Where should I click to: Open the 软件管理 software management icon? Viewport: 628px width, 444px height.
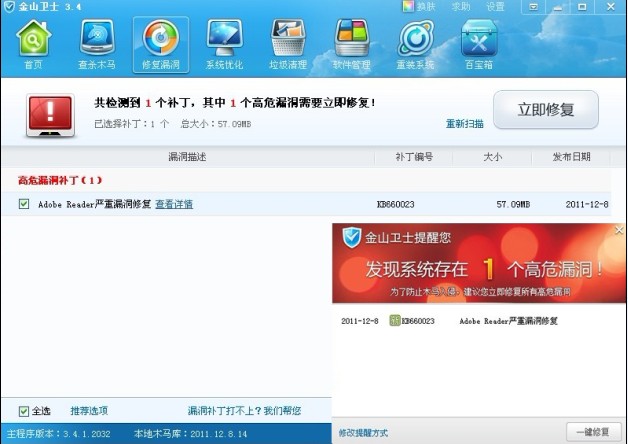(351, 42)
